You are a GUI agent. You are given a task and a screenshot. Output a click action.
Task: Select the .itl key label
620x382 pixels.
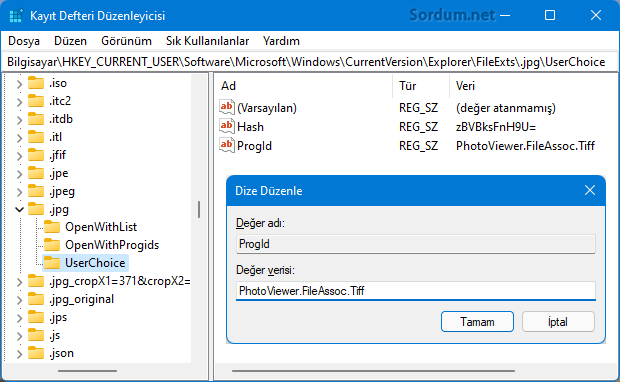(x=55, y=137)
